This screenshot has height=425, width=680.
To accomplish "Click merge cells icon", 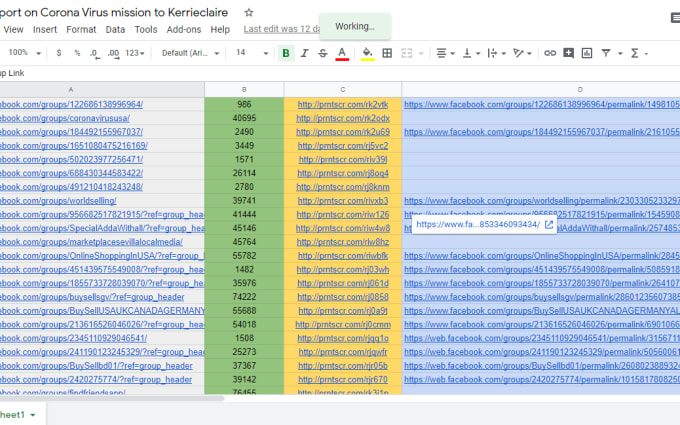I will click(406, 53).
